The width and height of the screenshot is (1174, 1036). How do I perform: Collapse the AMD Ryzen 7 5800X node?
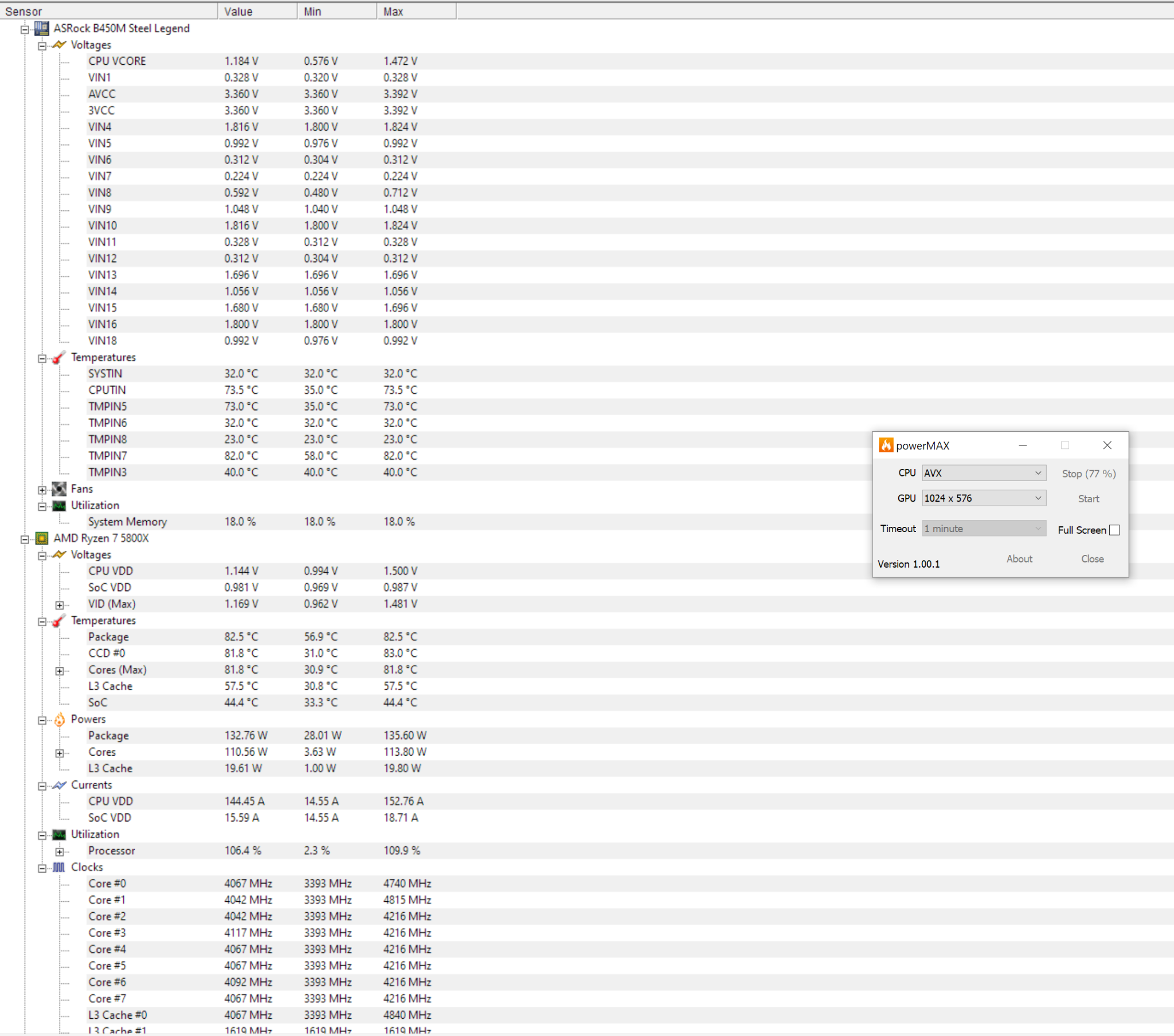tap(25, 539)
